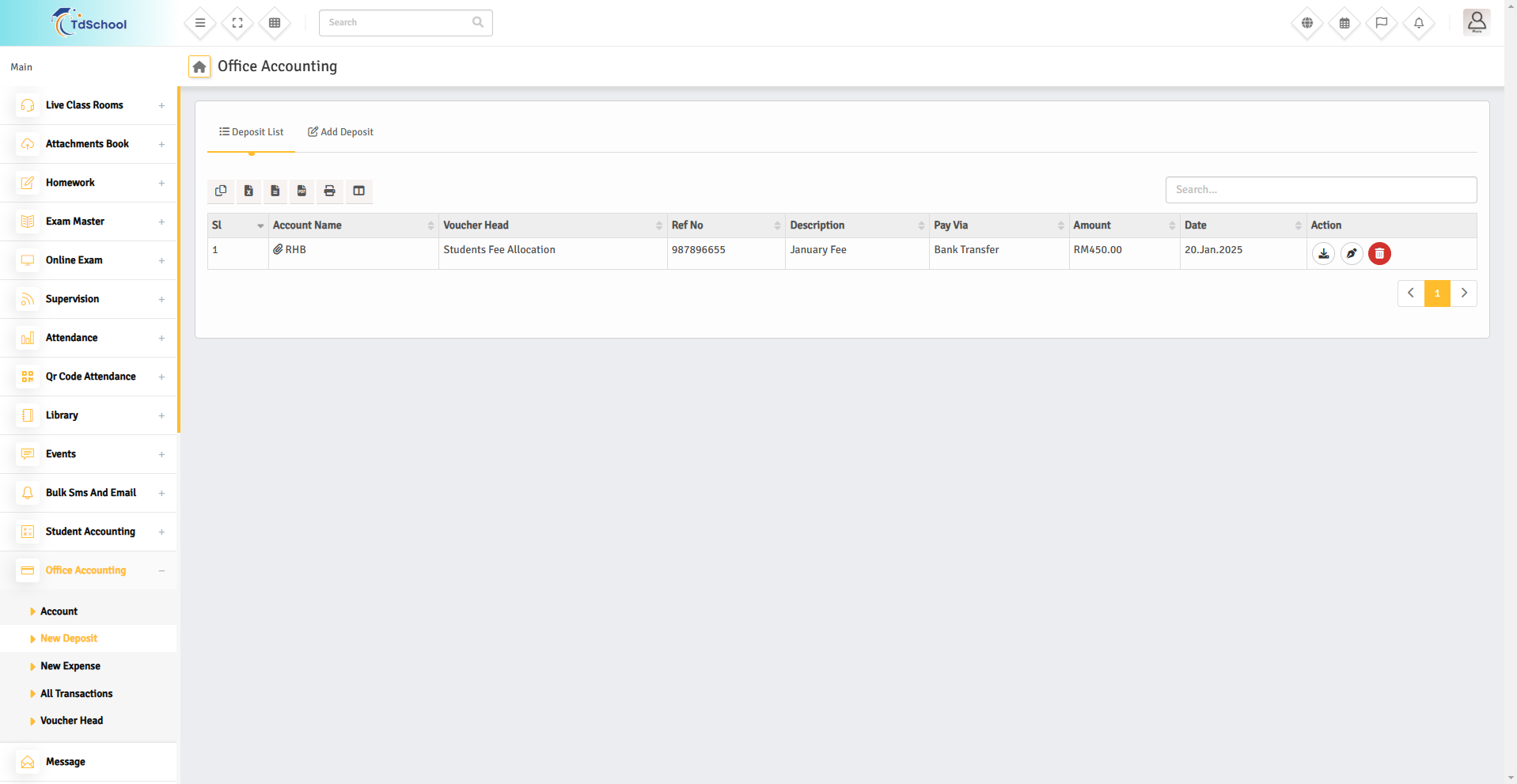This screenshot has width=1517, height=784.
Task: Toggle column visibility button
Action: [358, 191]
